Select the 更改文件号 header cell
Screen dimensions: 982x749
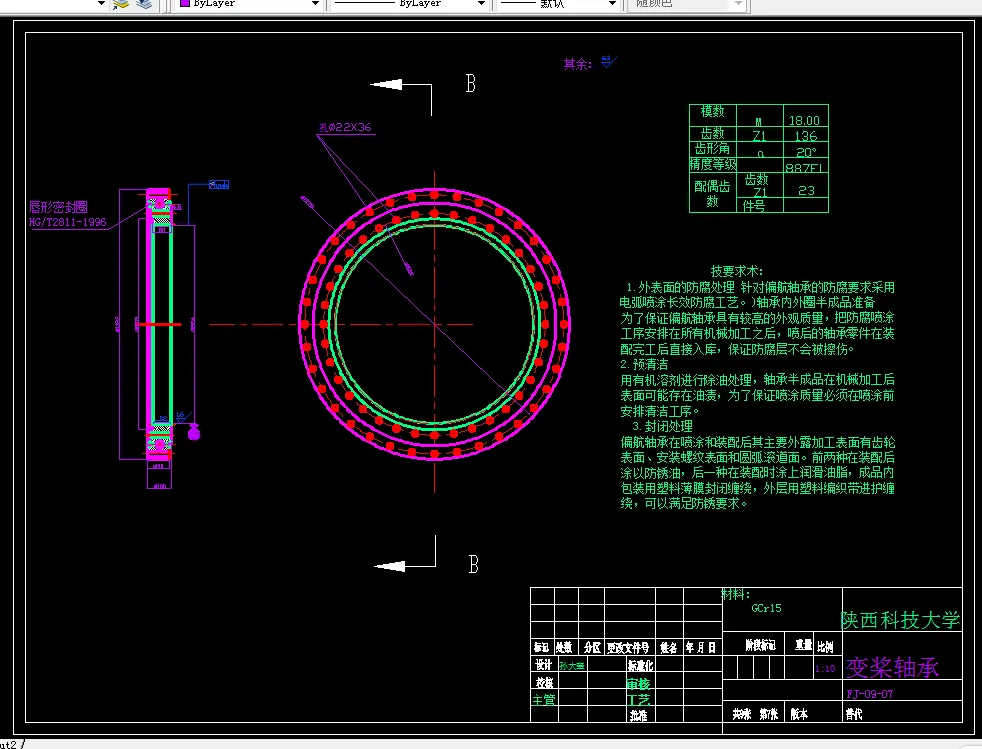[628, 648]
